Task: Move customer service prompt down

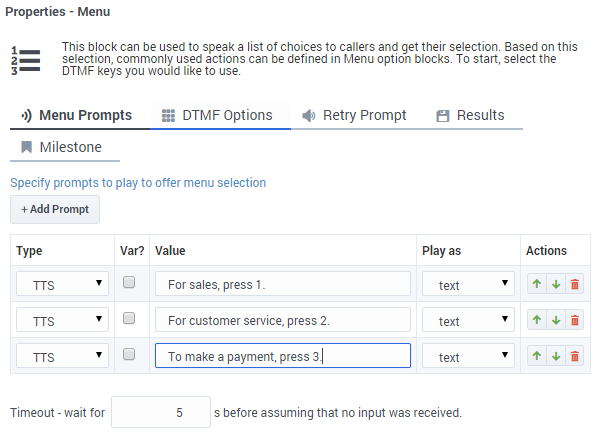Action: [556, 321]
